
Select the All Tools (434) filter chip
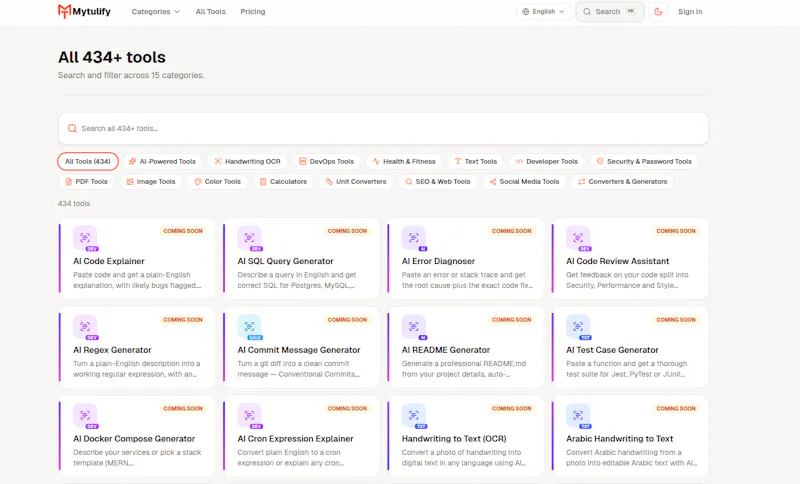click(88, 161)
